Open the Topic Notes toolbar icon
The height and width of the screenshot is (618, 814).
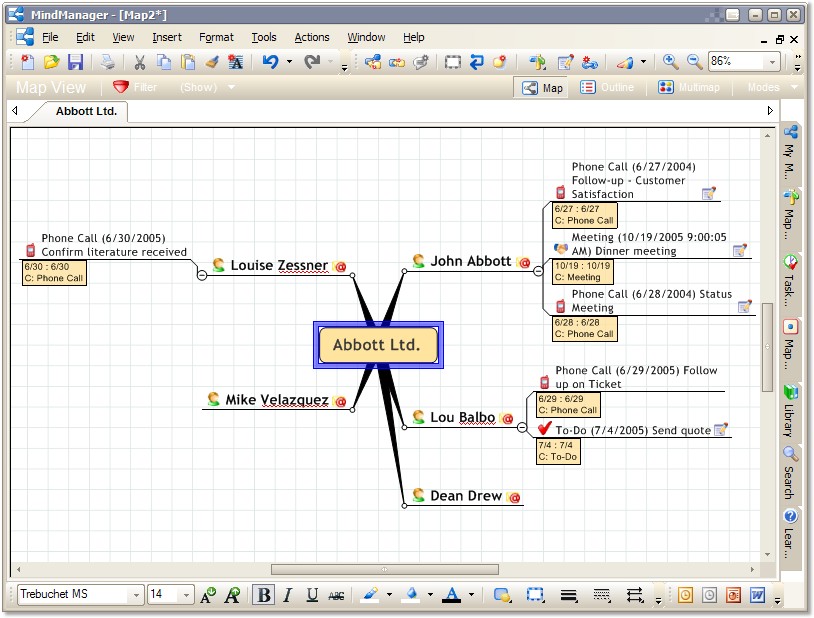point(565,62)
